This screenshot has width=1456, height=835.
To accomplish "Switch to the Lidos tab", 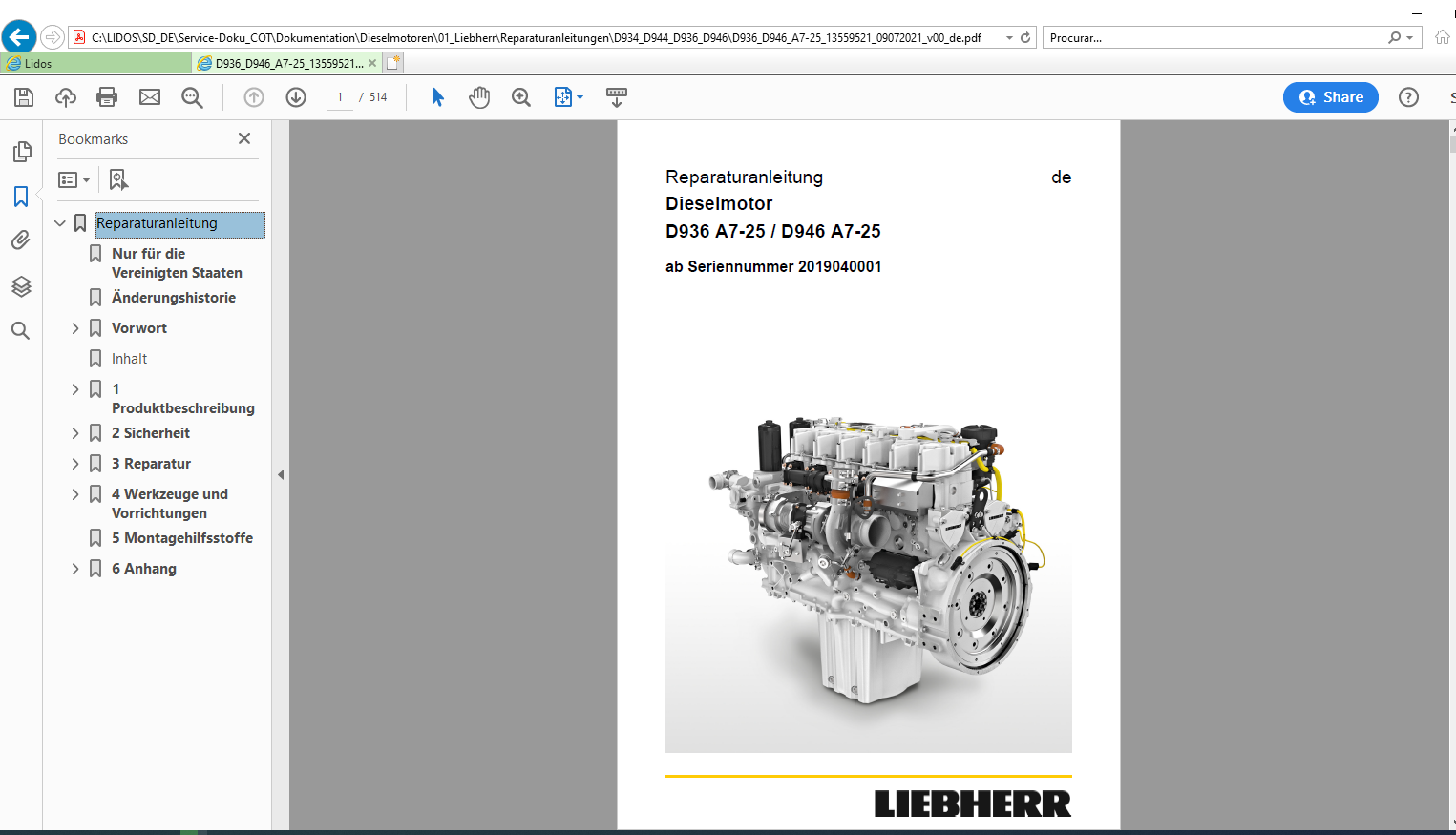I will (95, 63).
